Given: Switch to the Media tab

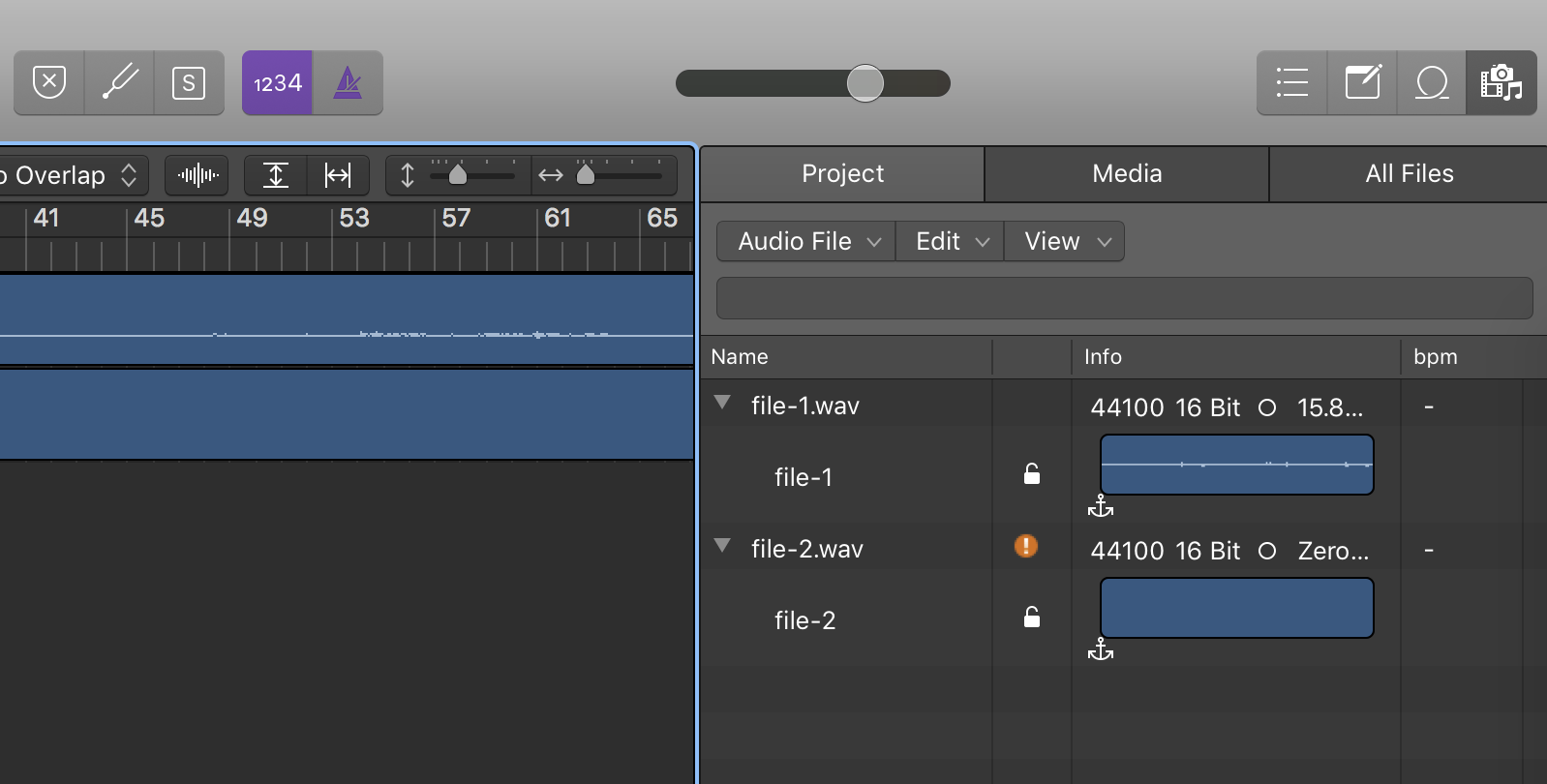Looking at the screenshot, I should pyautogui.click(x=1127, y=174).
